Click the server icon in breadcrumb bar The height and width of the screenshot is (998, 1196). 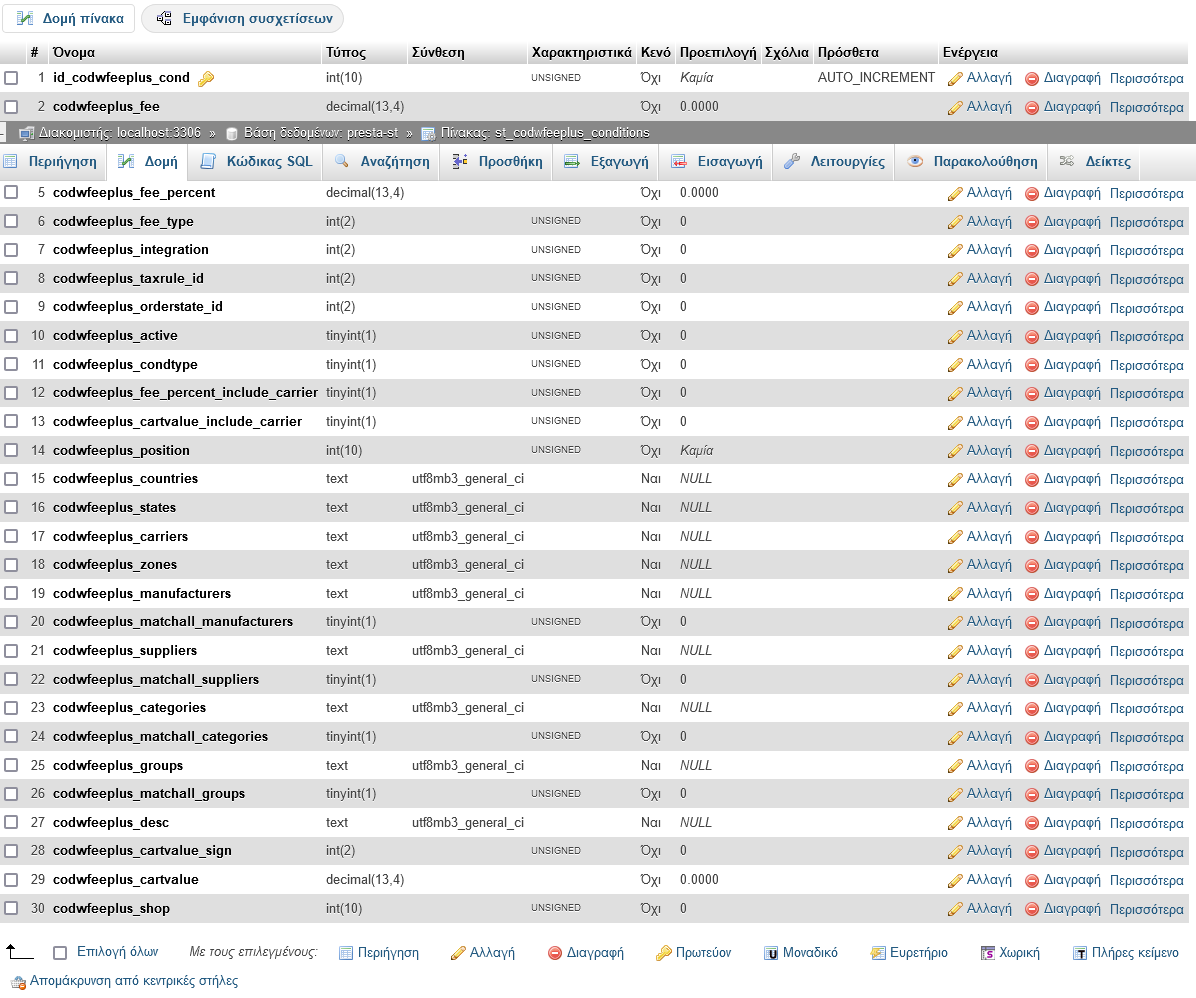pyautogui.click(x=27, y=134)
